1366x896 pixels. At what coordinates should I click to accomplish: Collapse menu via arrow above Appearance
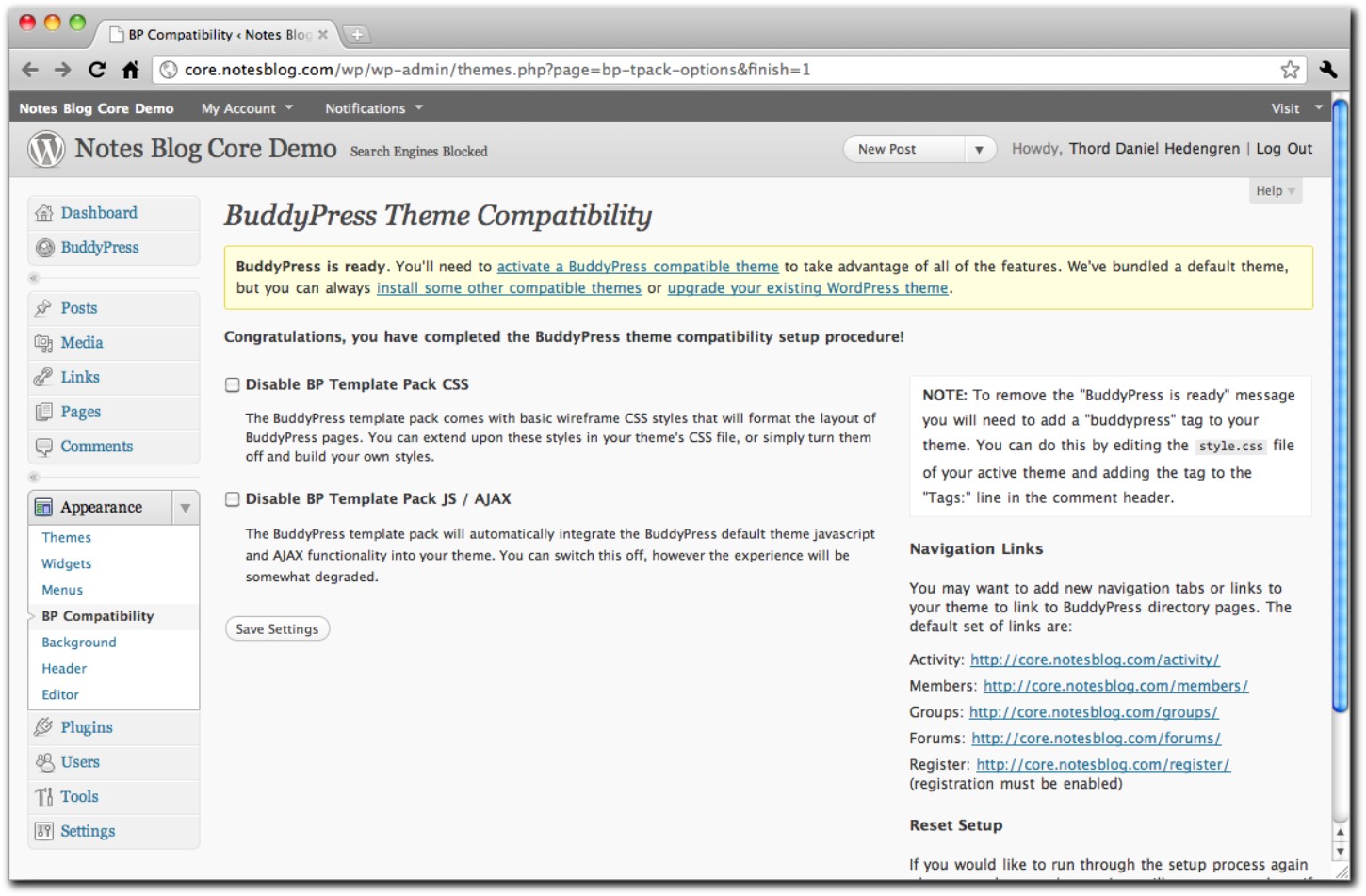[34, 477]
